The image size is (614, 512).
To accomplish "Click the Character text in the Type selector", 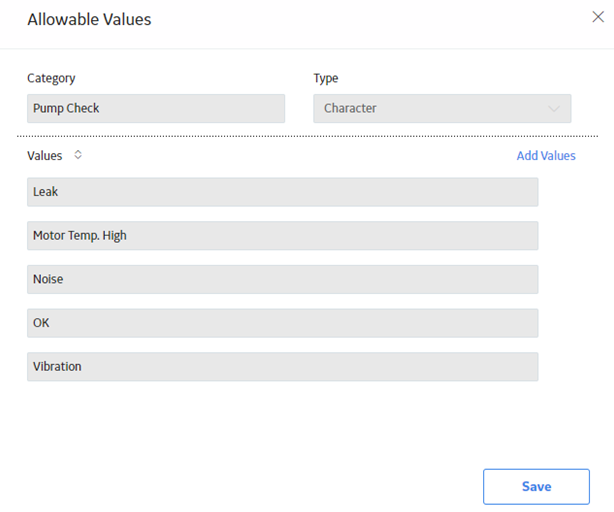I will pyautogui.click(x=350, y=108).
